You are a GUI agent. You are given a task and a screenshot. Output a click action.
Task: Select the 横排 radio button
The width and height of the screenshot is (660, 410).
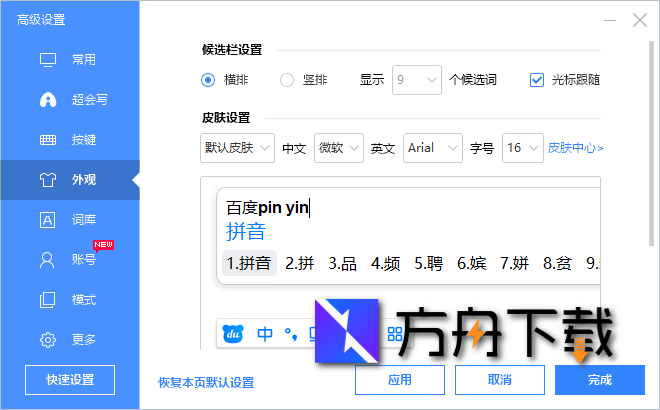click(208, 80)
